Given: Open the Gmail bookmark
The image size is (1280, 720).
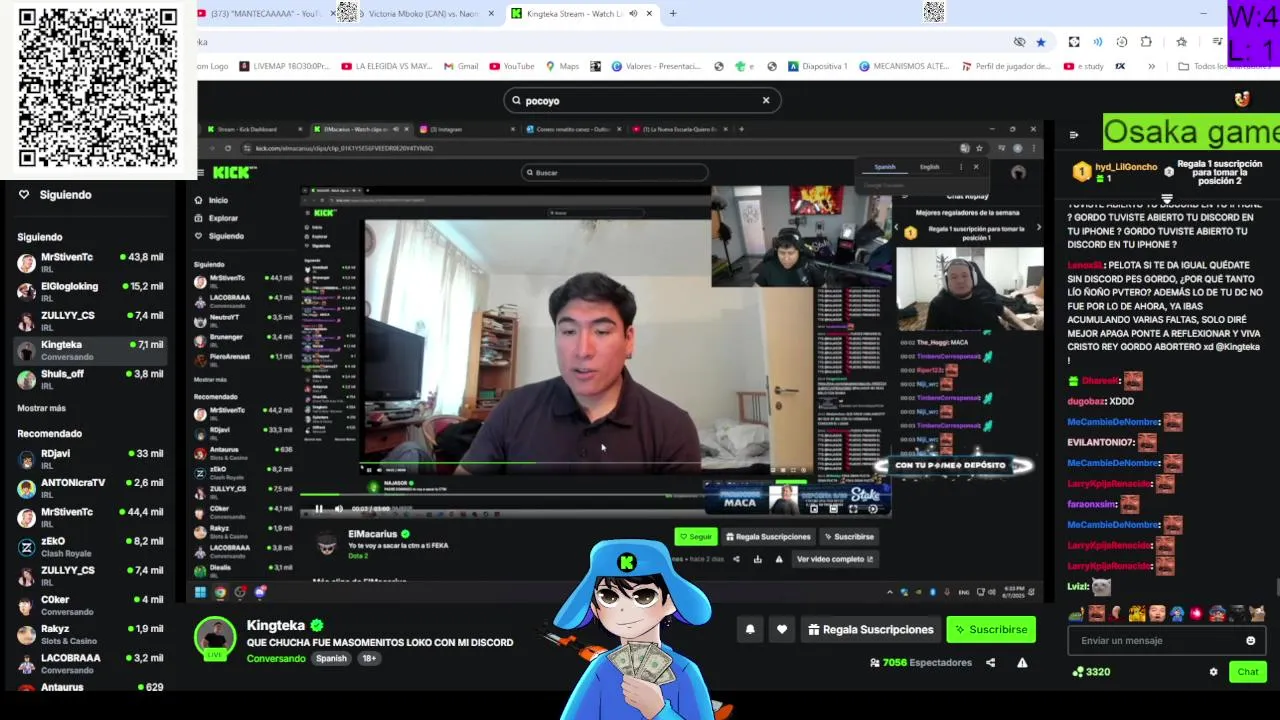Looking at the screenshot, I should point(460,67).
